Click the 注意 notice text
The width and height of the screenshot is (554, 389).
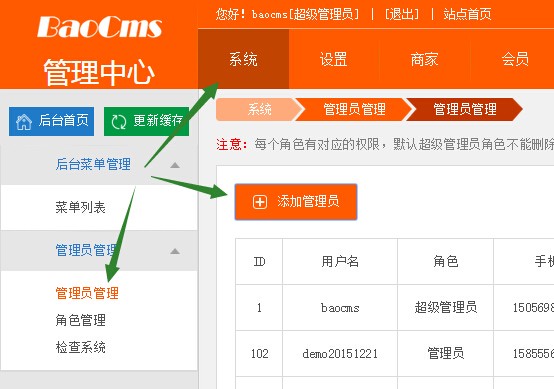tap(232, 145)
